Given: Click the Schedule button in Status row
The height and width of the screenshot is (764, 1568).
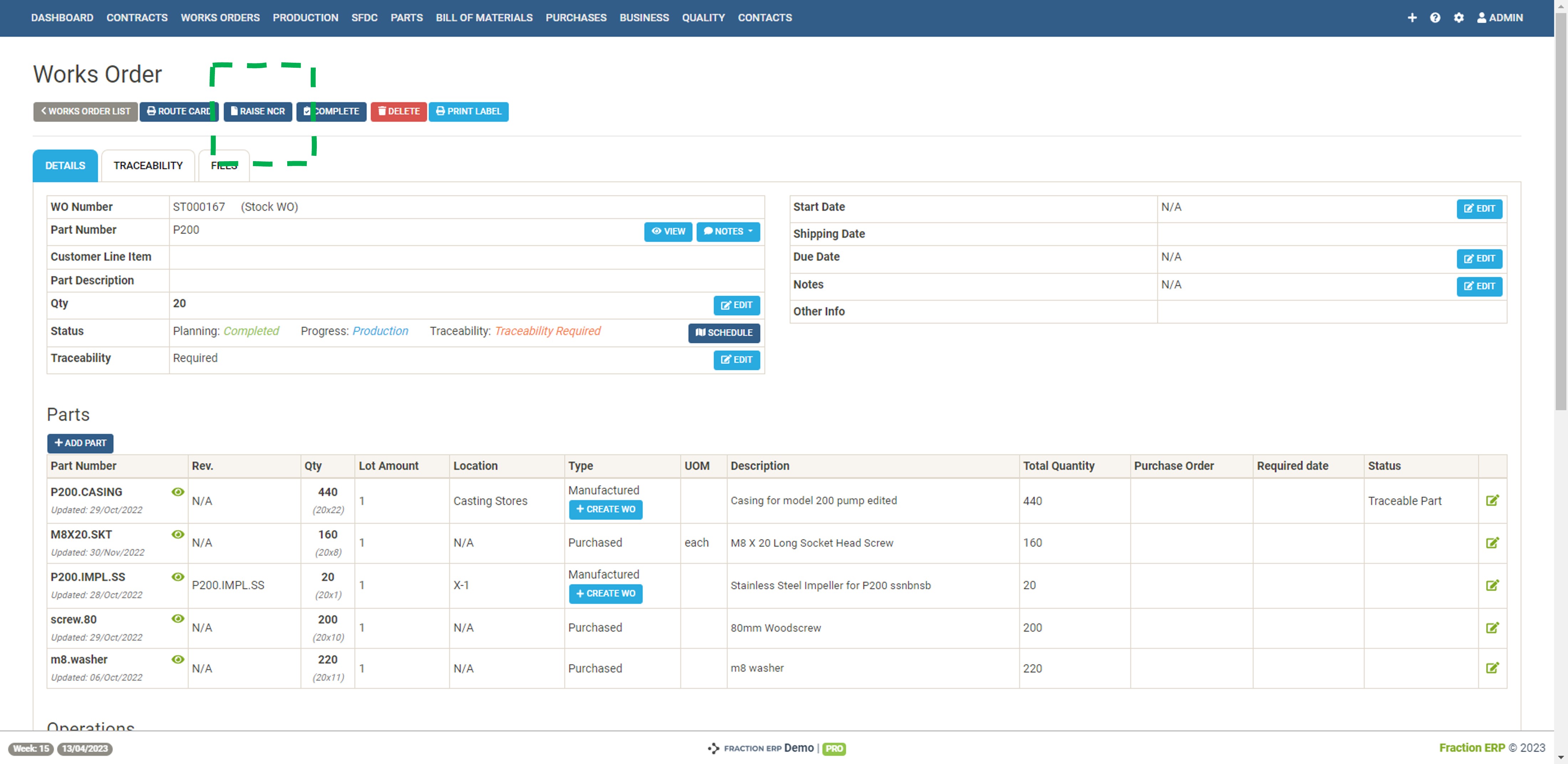Looking at the screenshot, I should click(x=724, y=332).
